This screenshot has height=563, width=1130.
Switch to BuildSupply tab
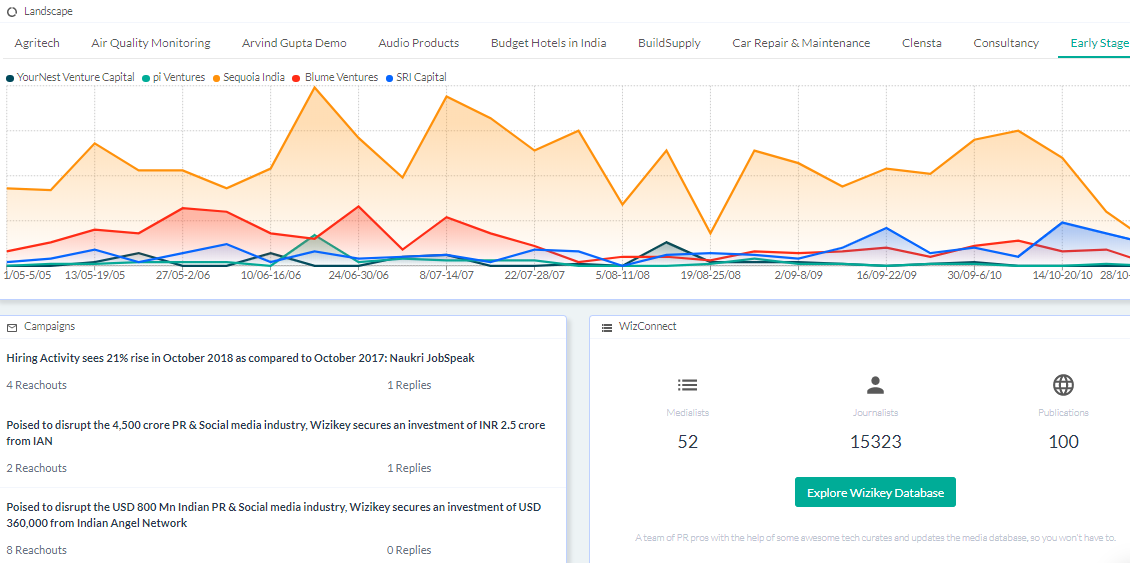[x=669, y=43]
